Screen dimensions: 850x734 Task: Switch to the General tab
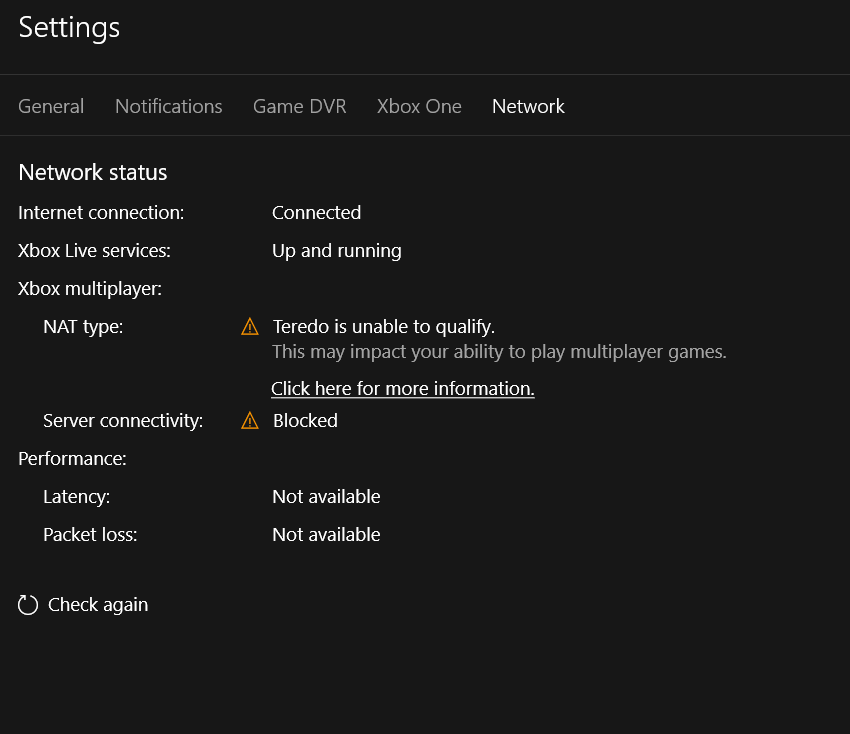click(51, 106)
